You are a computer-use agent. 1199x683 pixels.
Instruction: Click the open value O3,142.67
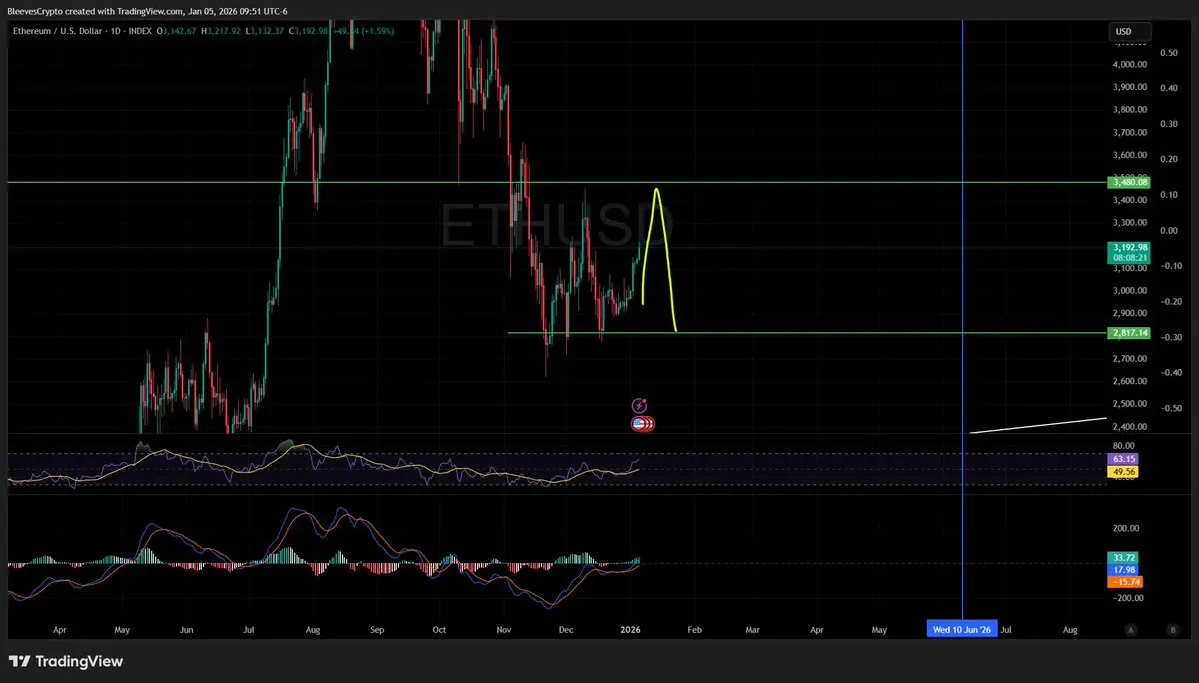[177, 31]
